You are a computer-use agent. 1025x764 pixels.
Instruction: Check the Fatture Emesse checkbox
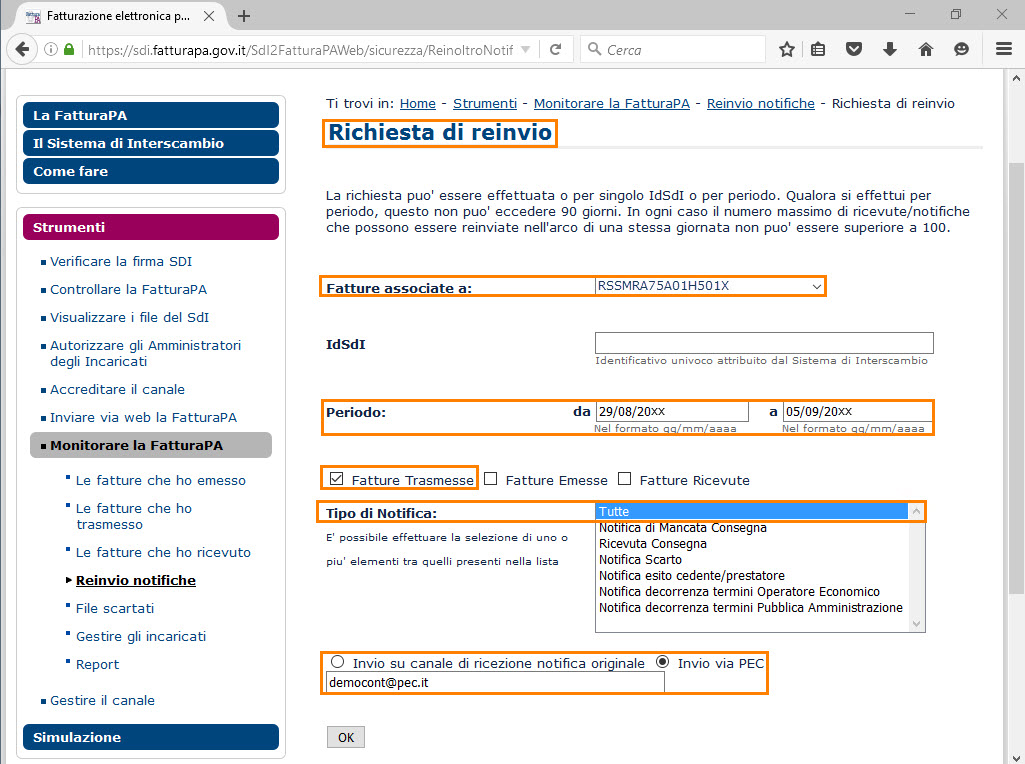pyautogui.click(x=491, y=479)
